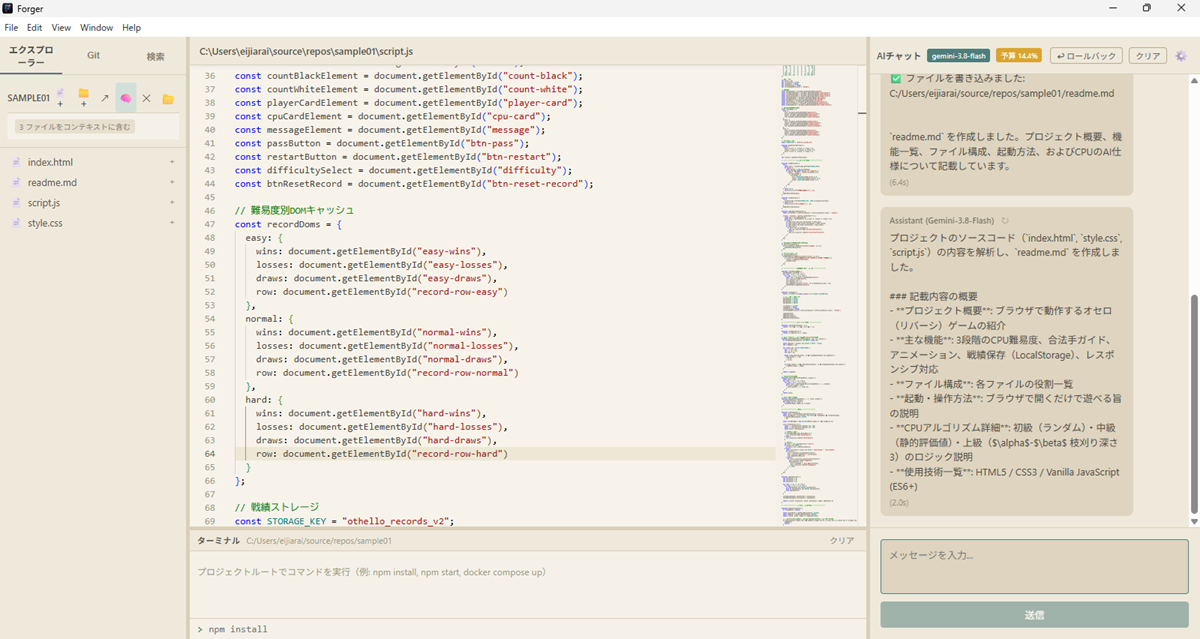Screen dimensions: 1200x639
Task: Open readme.md in the file tree
Action: coord(52,182)
